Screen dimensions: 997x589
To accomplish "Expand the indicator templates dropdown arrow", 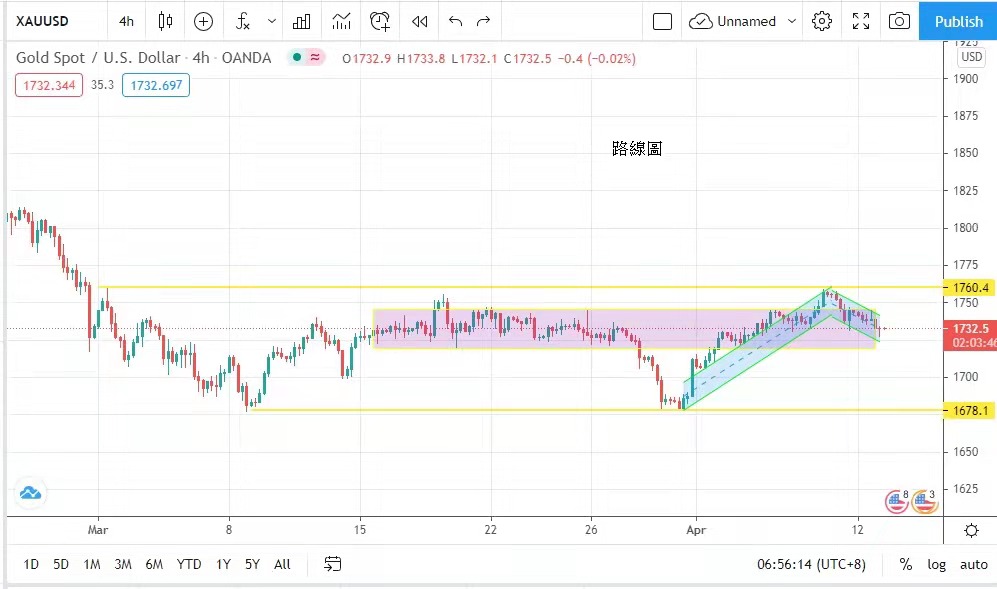I will click(272, 21).
